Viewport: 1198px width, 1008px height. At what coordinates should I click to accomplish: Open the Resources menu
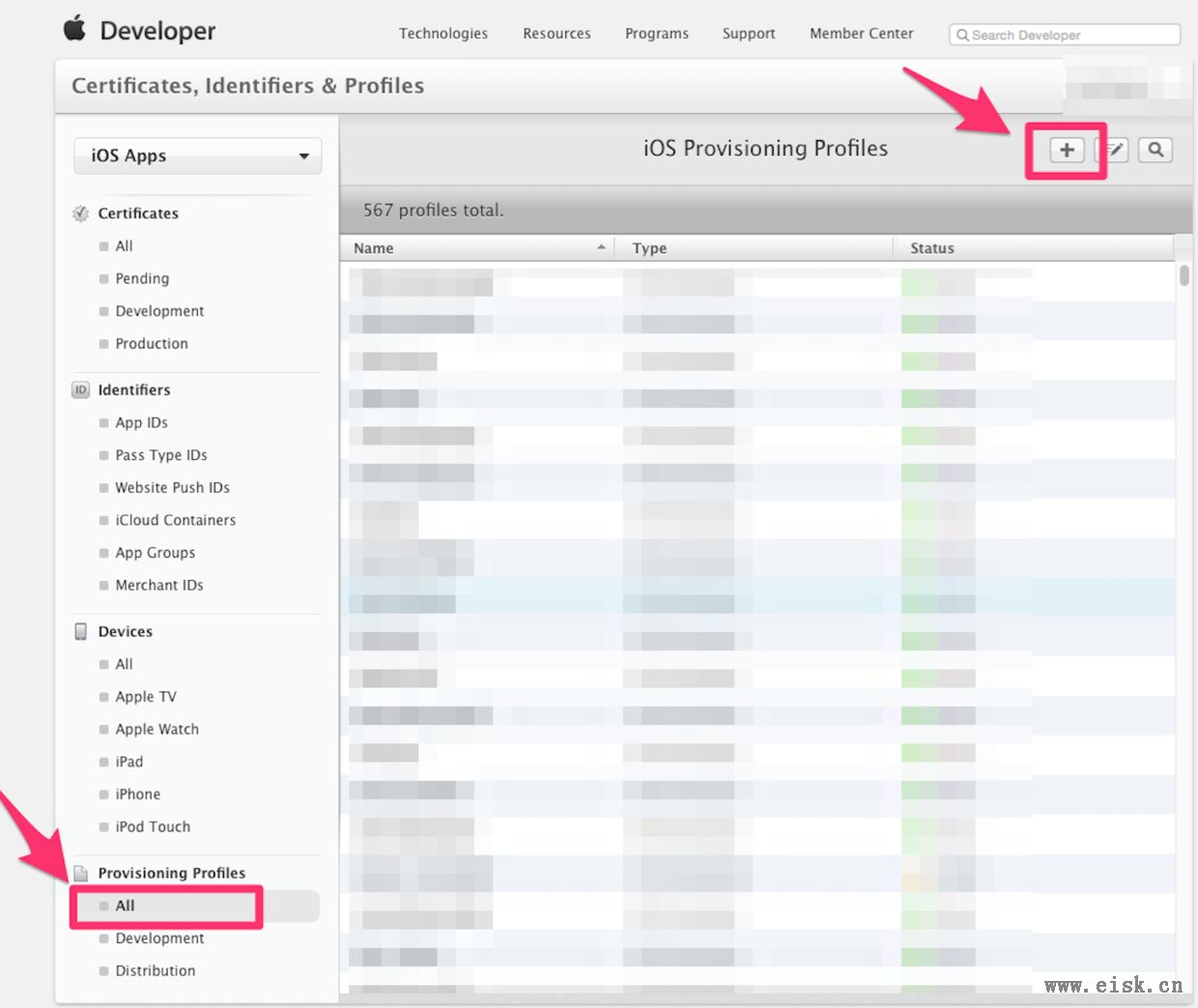tap(556, 34)
